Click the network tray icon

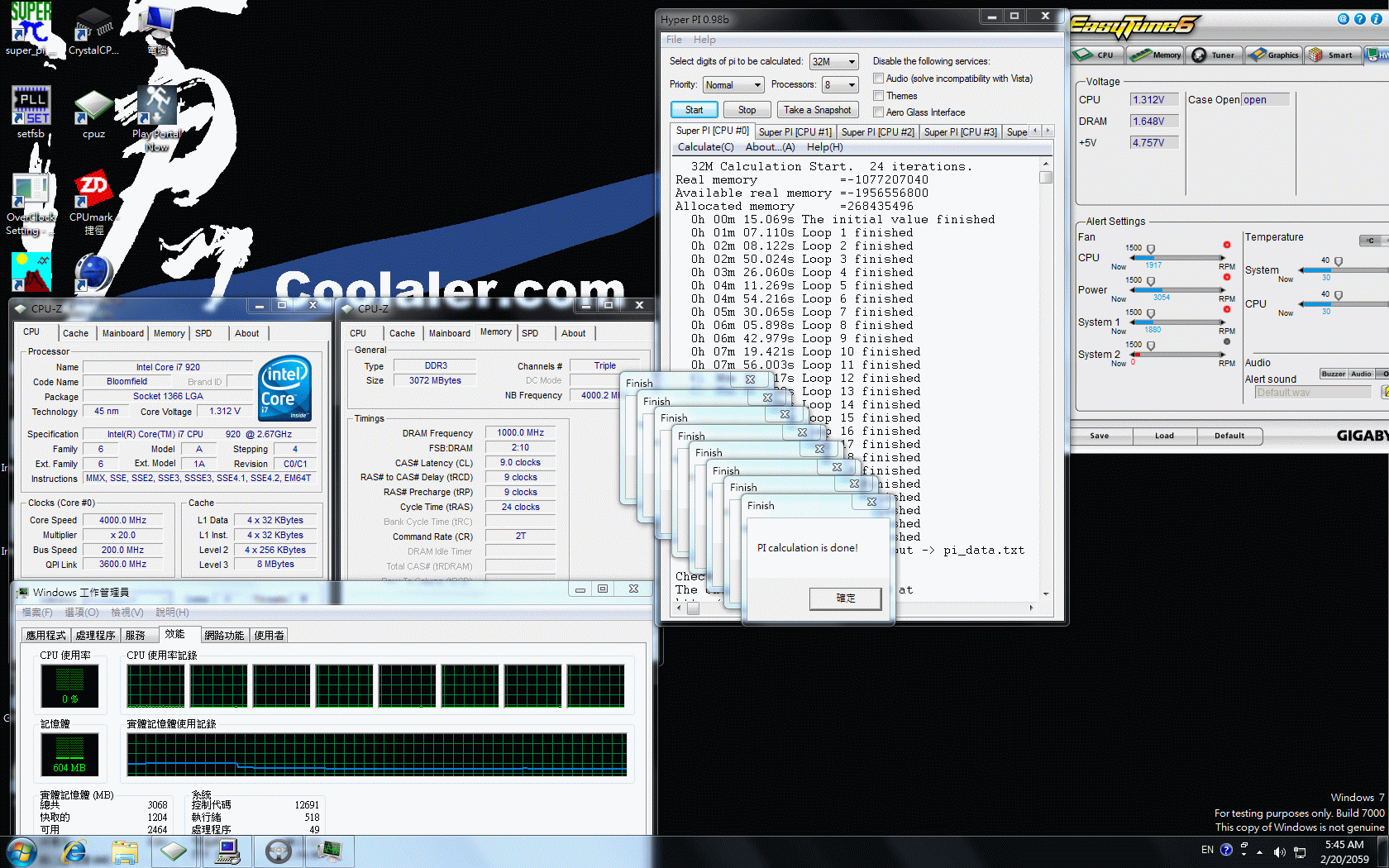tap(1300, 851)
